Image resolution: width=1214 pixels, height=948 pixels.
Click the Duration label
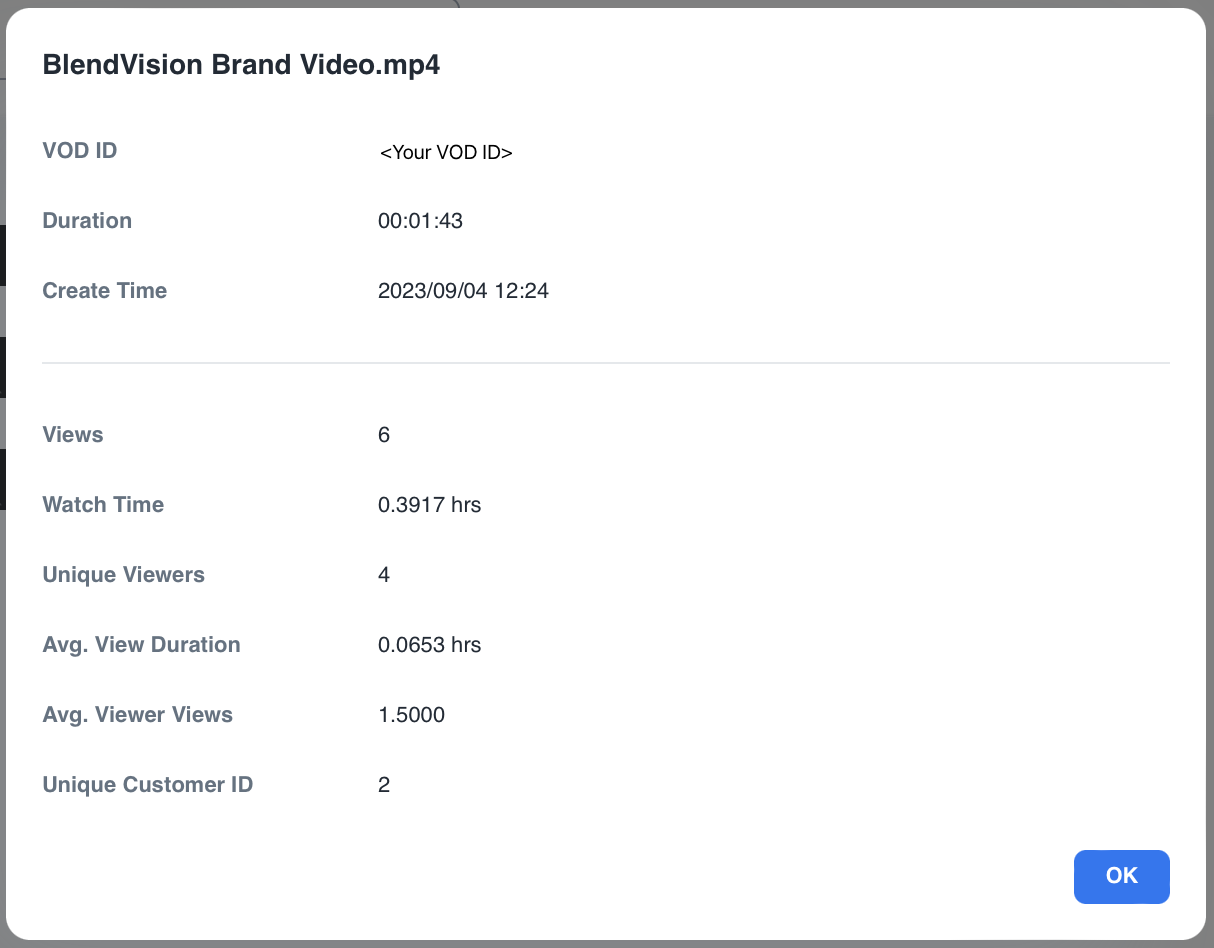[x=87, y=221]
